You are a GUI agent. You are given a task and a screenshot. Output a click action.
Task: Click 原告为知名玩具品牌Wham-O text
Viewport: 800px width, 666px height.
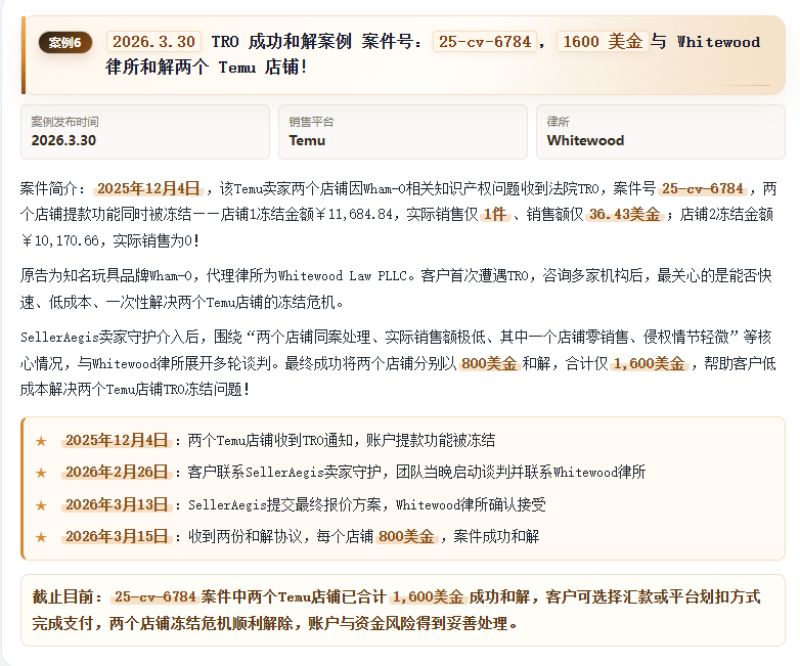pos(107,276)
